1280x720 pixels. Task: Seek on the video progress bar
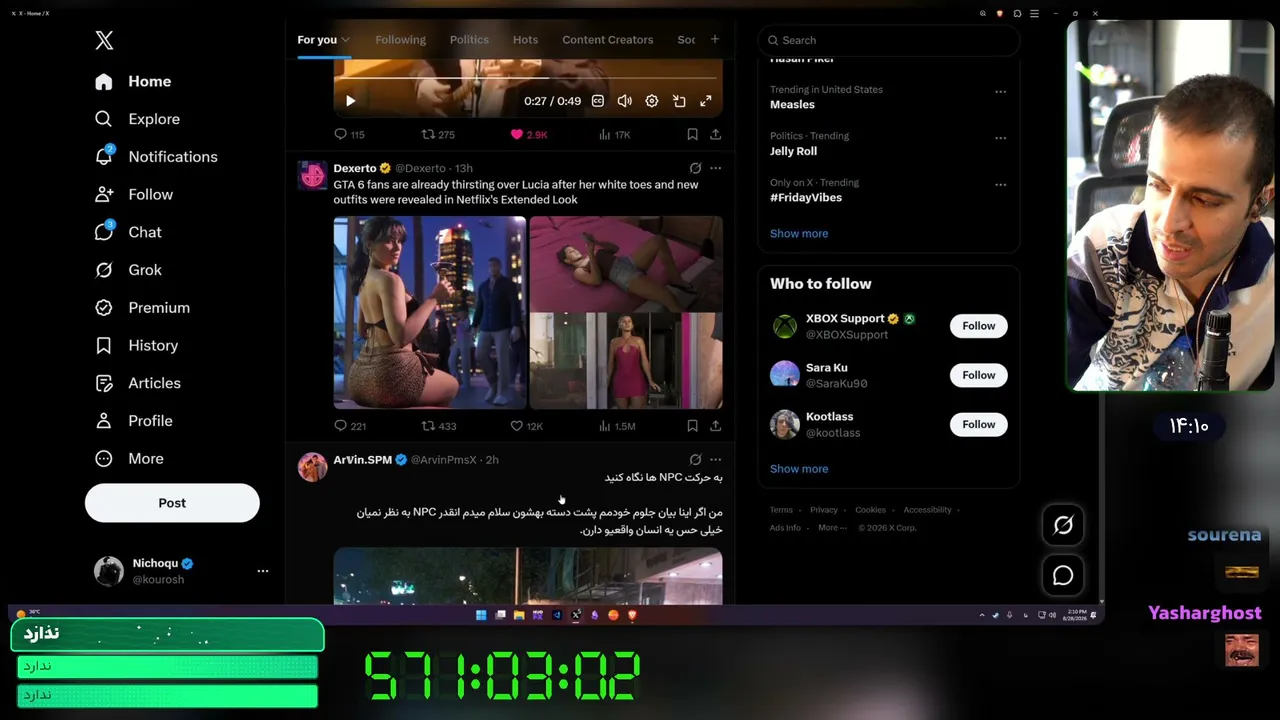point(528,78)
